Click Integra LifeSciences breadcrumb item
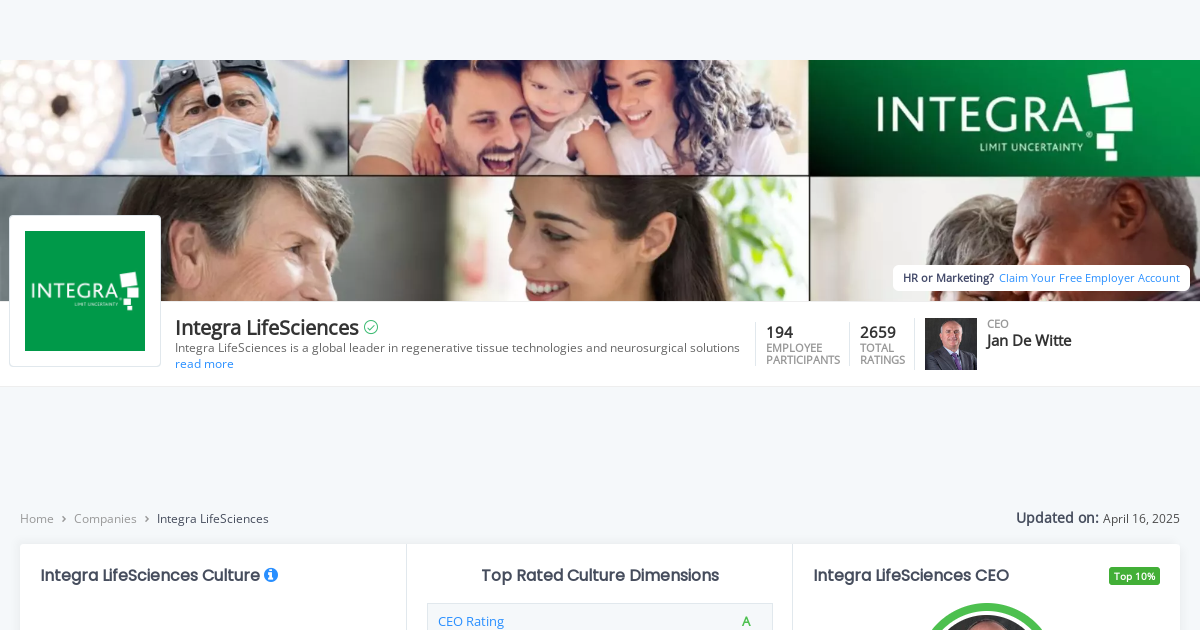1200x630 pixels. [213, 519]
